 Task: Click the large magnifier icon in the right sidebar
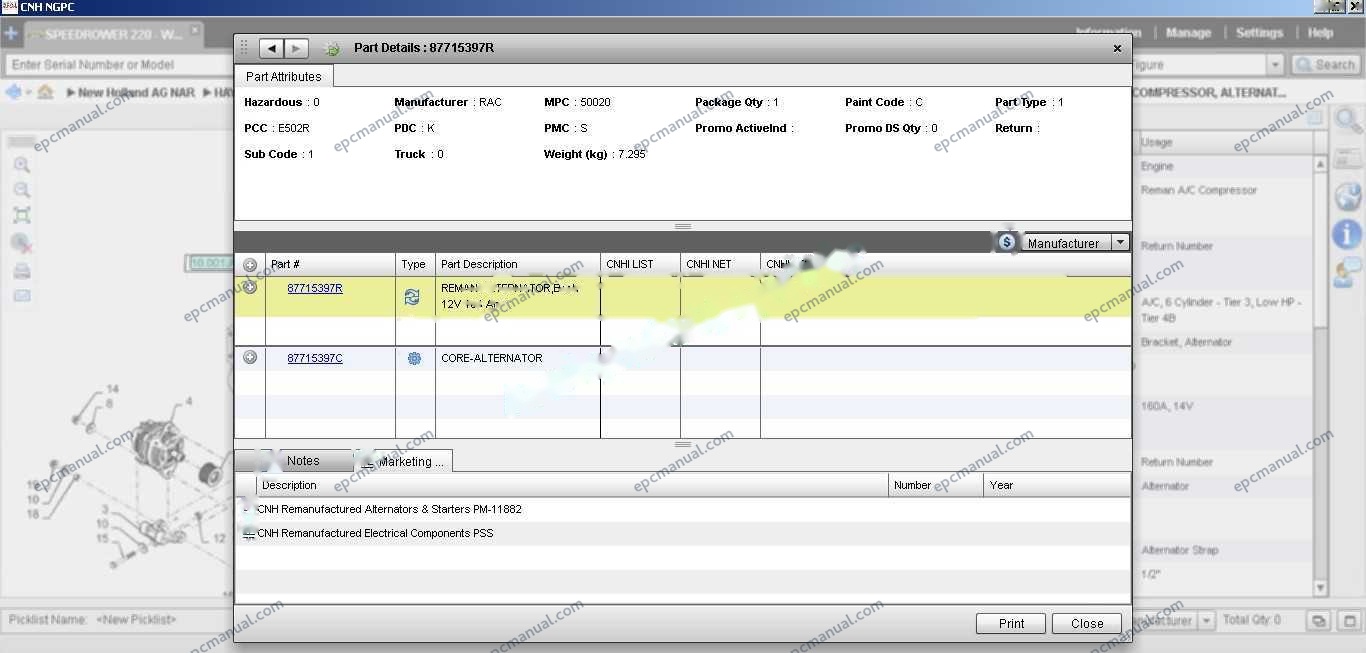pyautogui.click(x=1348, y=121)
